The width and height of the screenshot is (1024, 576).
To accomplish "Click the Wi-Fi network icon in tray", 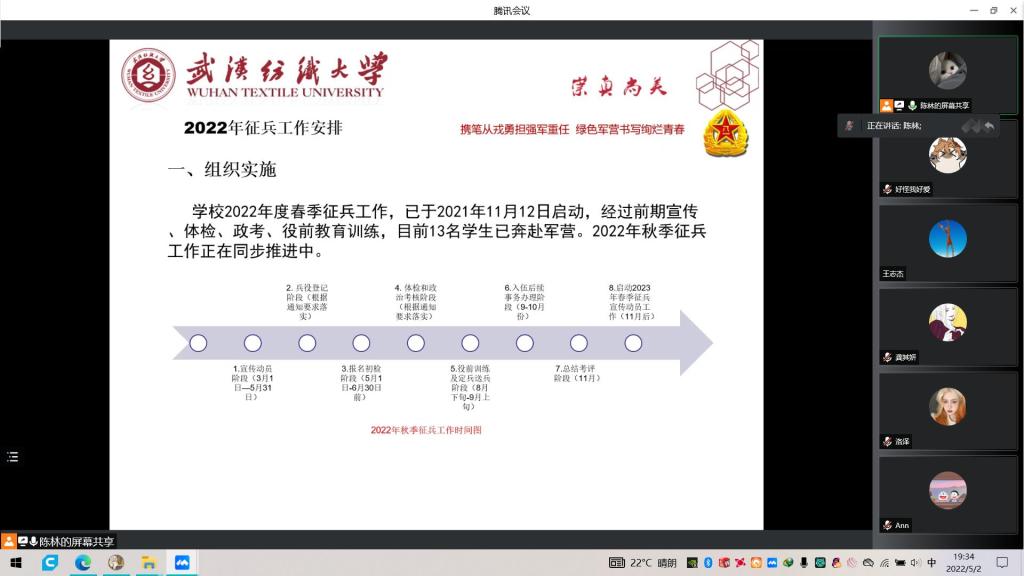I will (884, 563).
